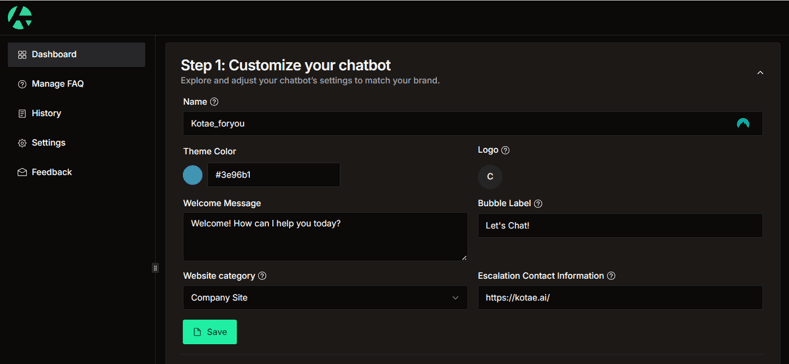Edit the hex color #3e96b1 field
Screen dimensions: 789x364
point(274,175)
